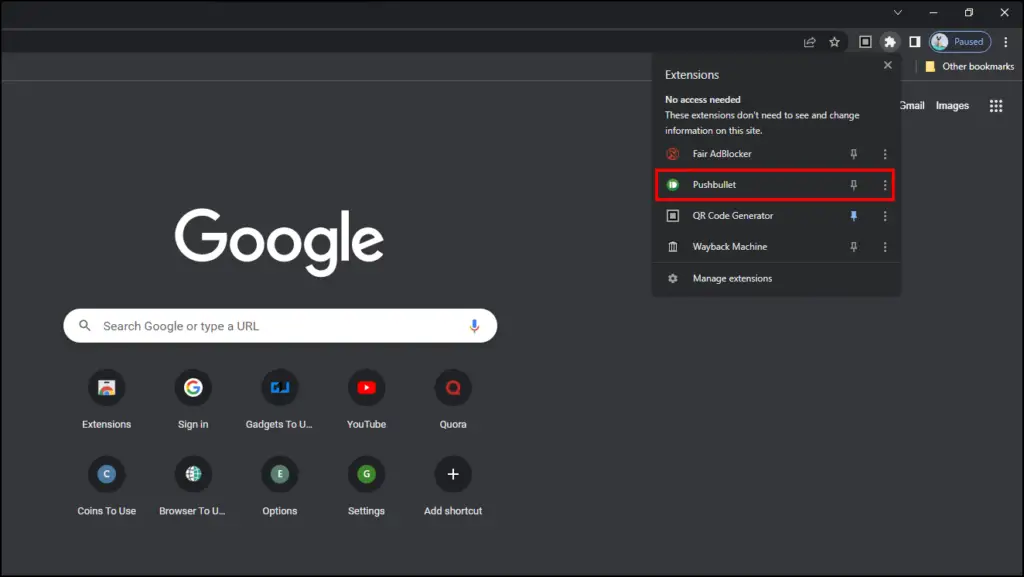Viewport: 1024px width, 577px height.
Task: Unpin QR Code Generator from toolbar
Action: [853, 215]
